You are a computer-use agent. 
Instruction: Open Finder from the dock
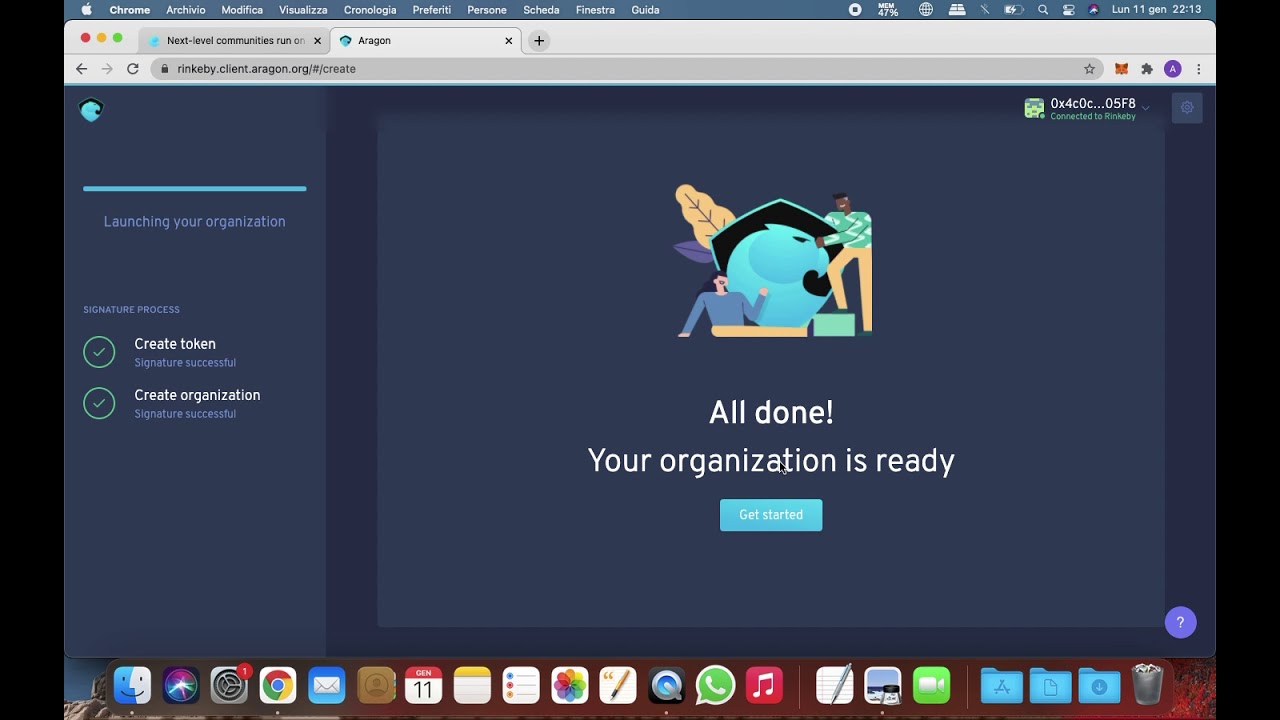point(132,685)
